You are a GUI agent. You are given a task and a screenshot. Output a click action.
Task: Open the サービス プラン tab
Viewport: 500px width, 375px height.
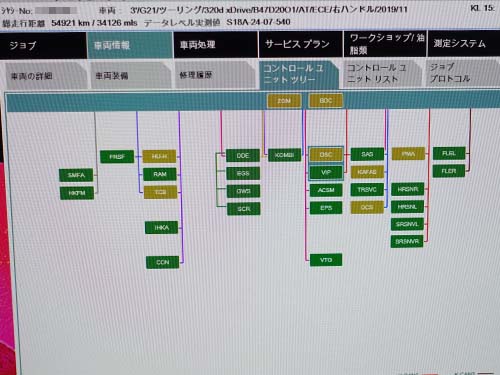(x=300, y=44)
